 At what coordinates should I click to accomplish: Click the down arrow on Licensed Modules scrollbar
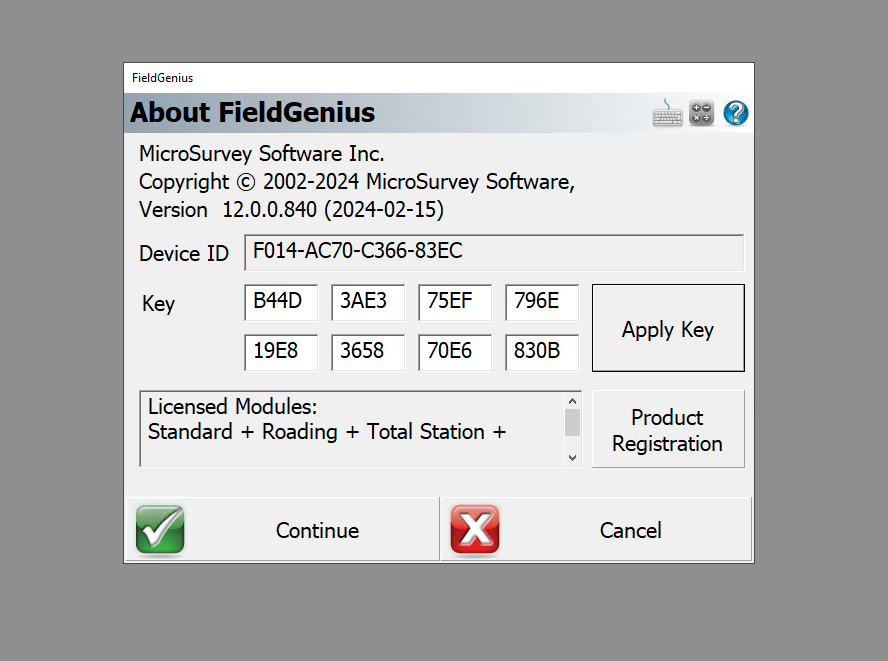click(572, 458)
